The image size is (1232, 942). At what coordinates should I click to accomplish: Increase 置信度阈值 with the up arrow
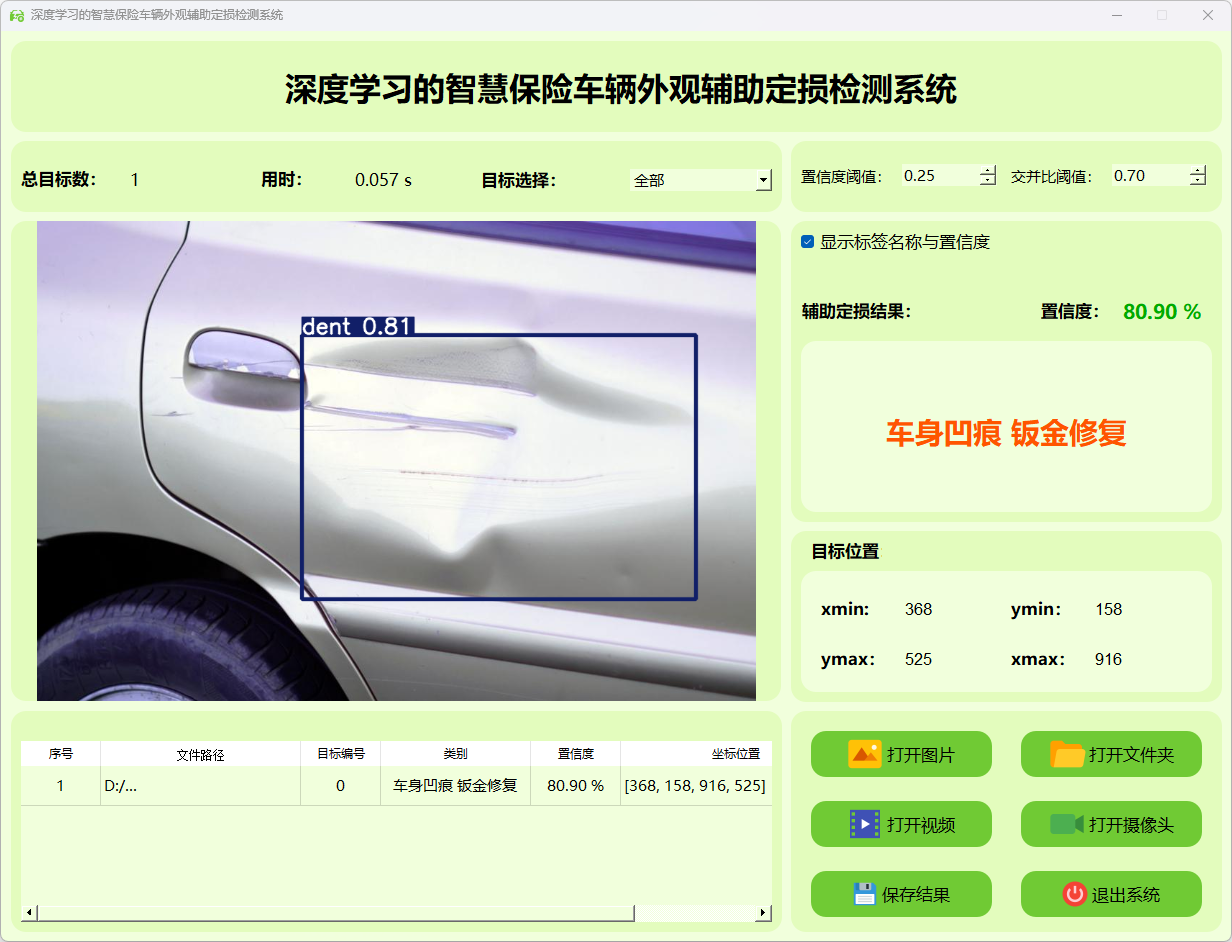click(988, 171)
